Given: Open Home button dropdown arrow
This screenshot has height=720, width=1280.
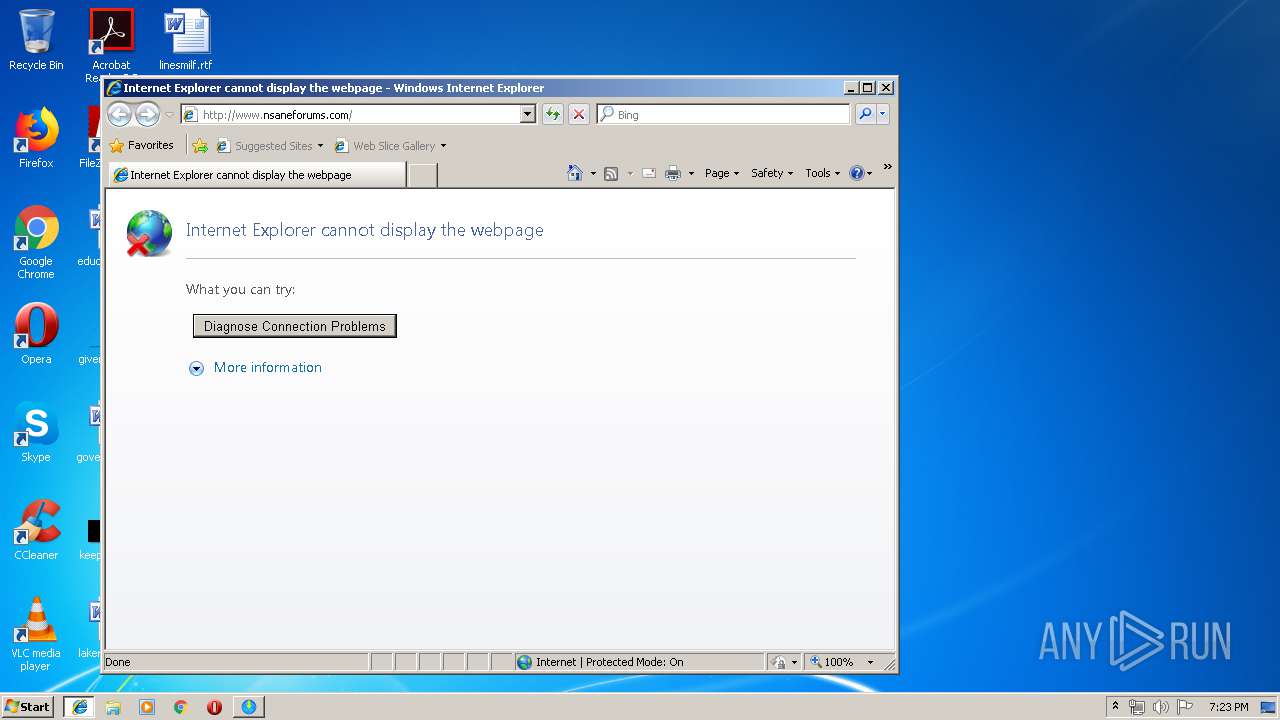Looking at the screenshot, I should point(593,173).
